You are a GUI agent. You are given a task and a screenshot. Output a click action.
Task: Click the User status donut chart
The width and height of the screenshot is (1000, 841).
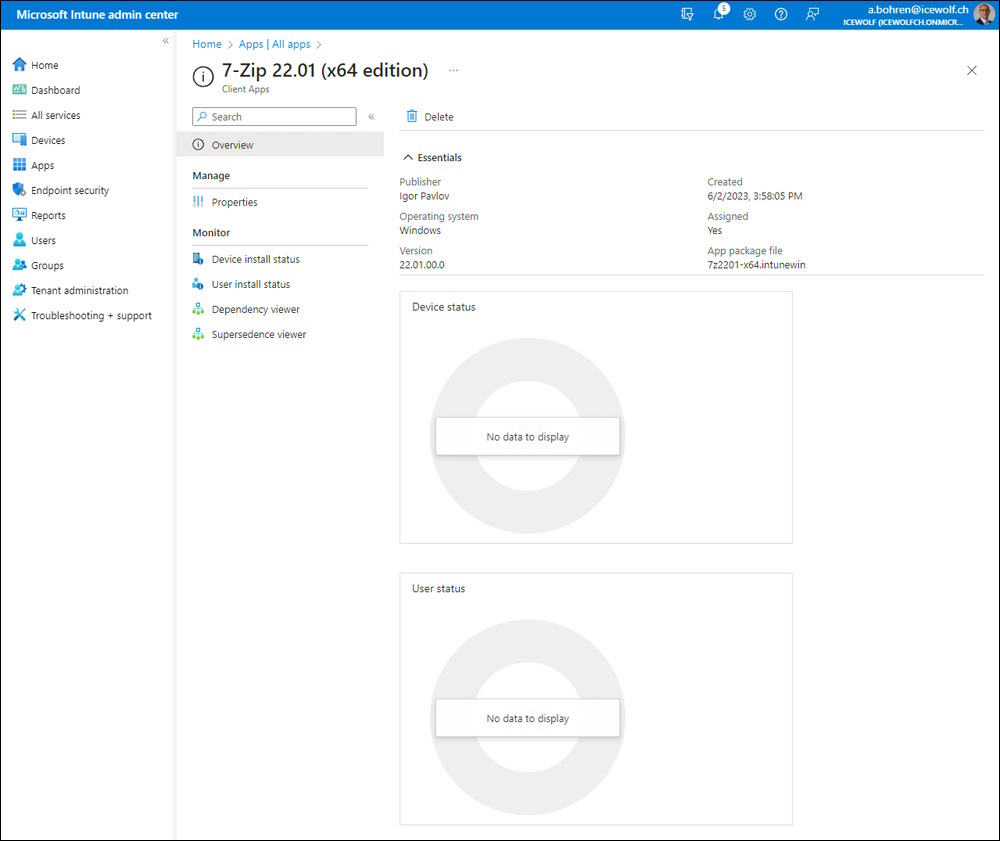coord(527,717)
